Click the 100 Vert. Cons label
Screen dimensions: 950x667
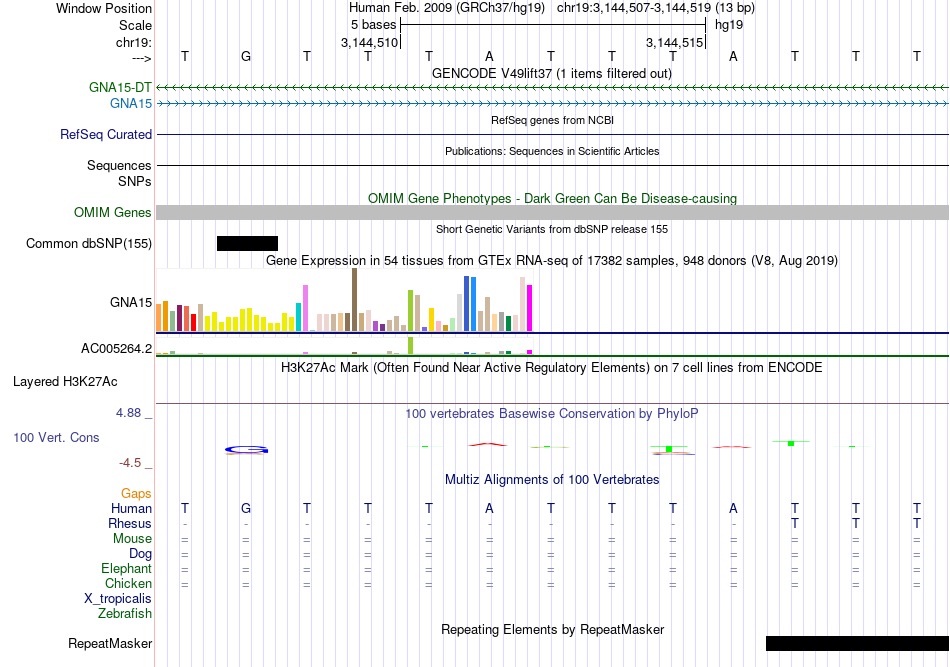pos(56,437)
